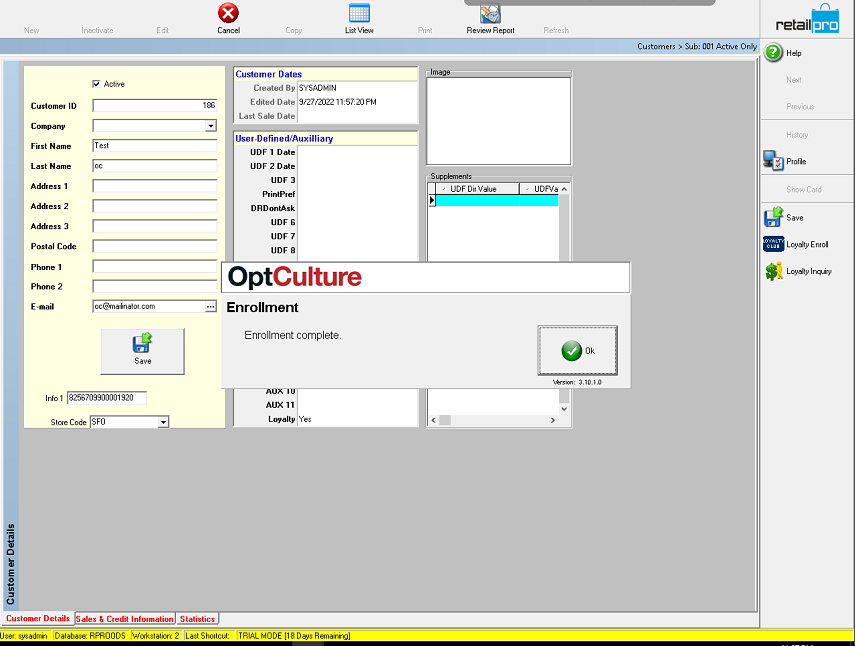Select the UDFVa column header in Supplements
This screenshot has width=855, height=646.
[x=539, y=189]
